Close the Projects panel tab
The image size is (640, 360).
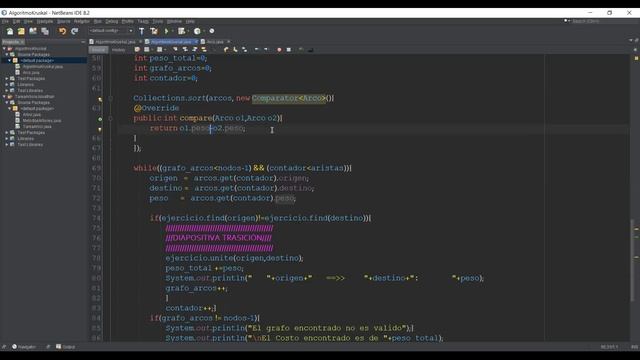click(x=22, y=42)
